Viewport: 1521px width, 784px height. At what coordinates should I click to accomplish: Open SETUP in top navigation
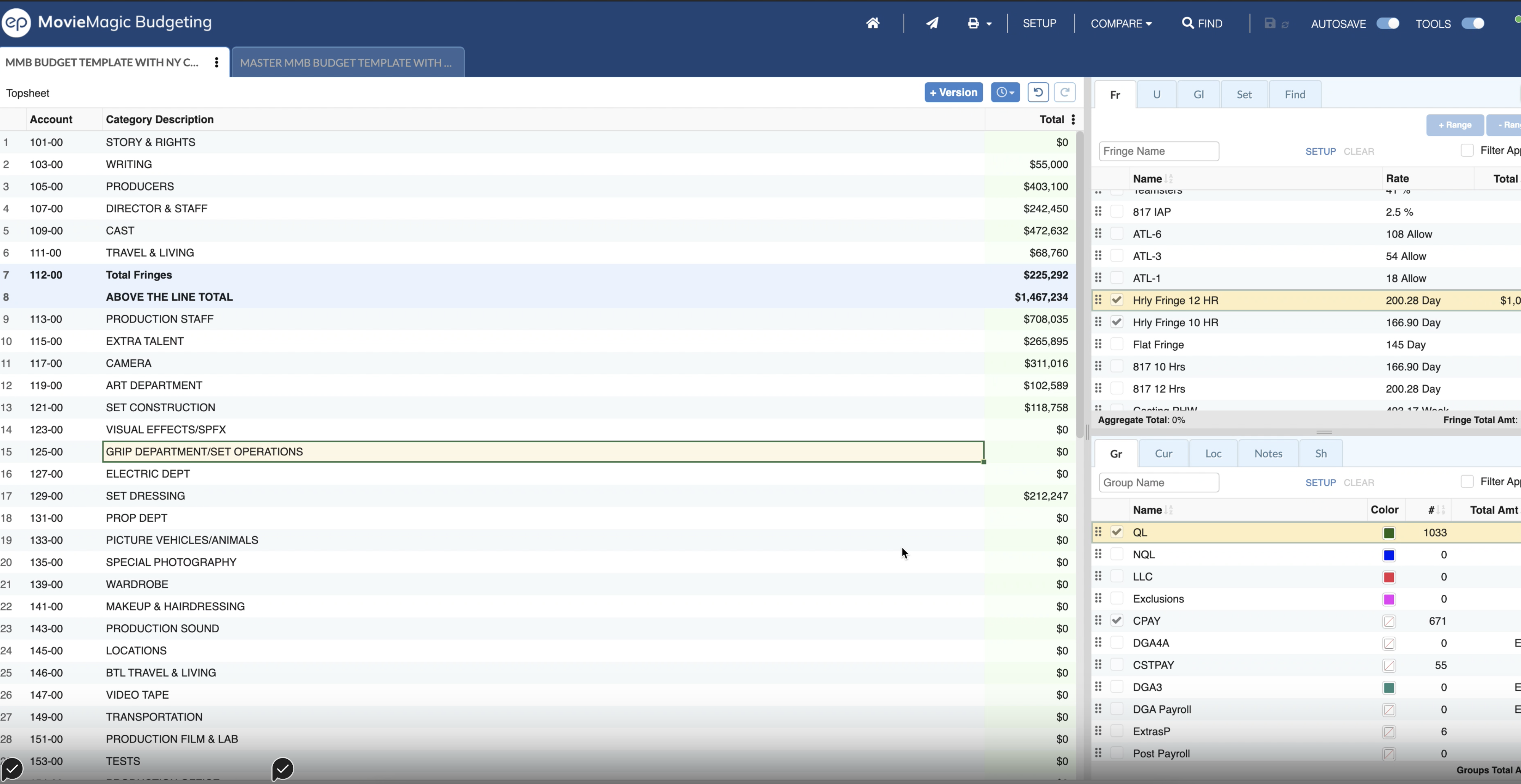click(1039, 24)
